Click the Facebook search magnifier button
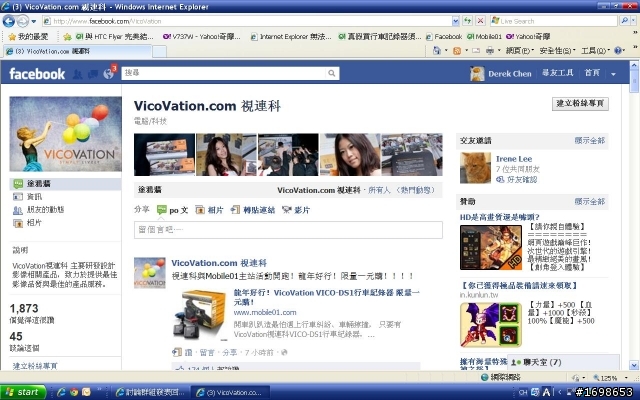The image size is (640, 400). [331, 73]
